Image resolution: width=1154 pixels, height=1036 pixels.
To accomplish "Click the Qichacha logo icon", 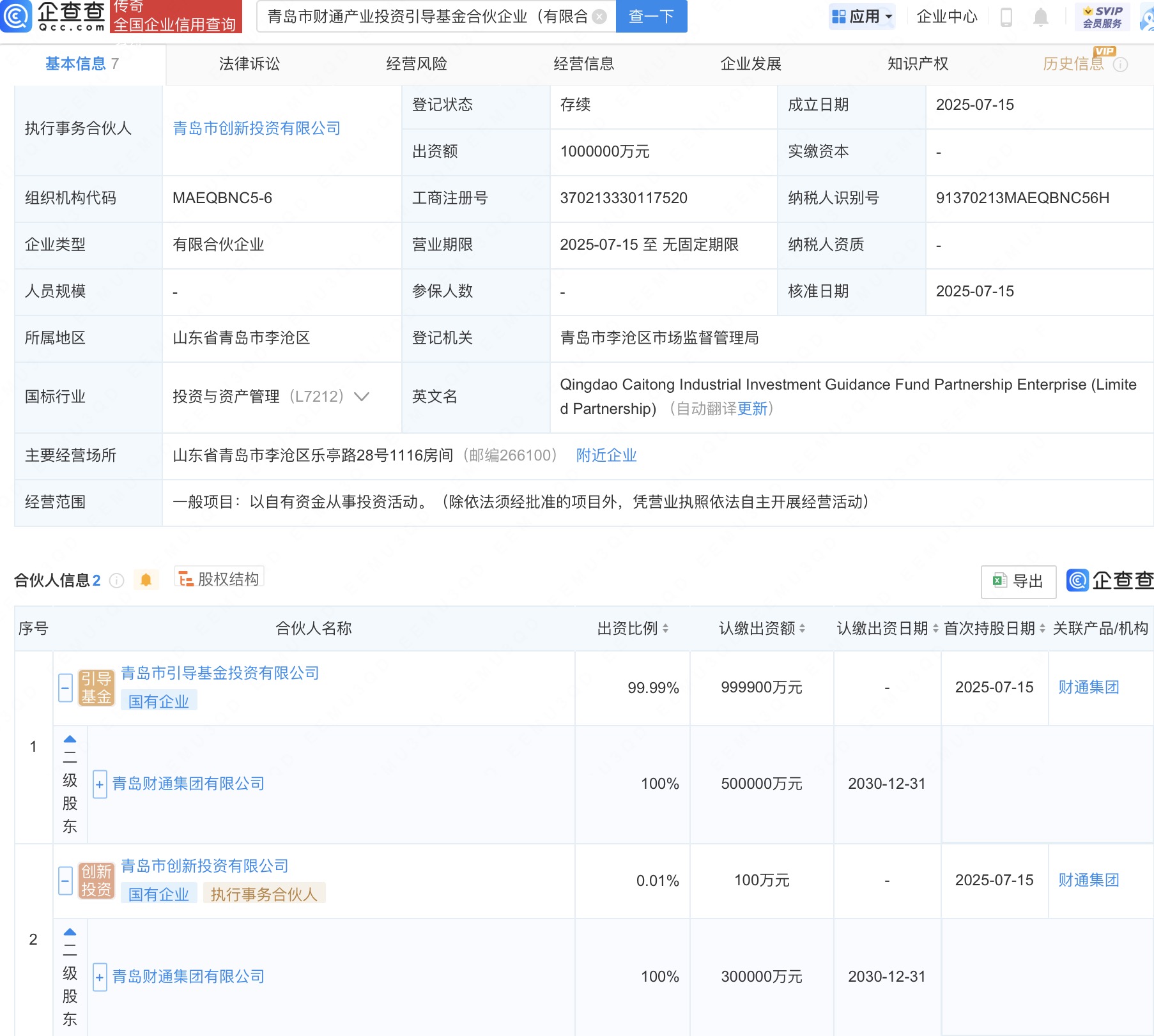I will click(16, 16).
